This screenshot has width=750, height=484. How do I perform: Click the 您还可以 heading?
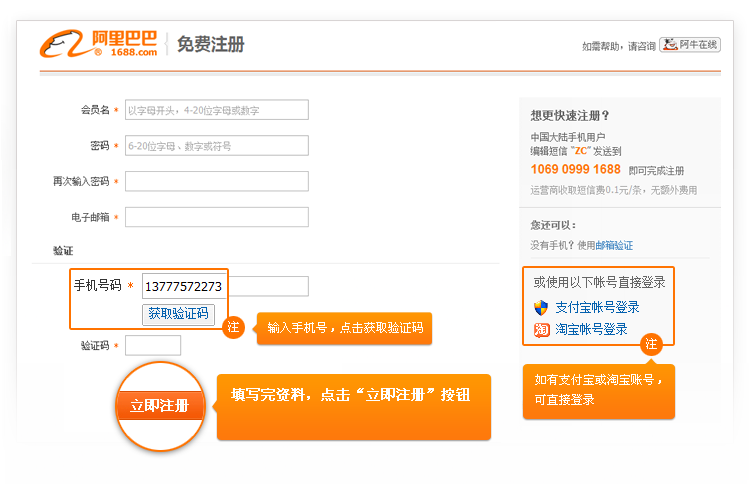point(553,225)
